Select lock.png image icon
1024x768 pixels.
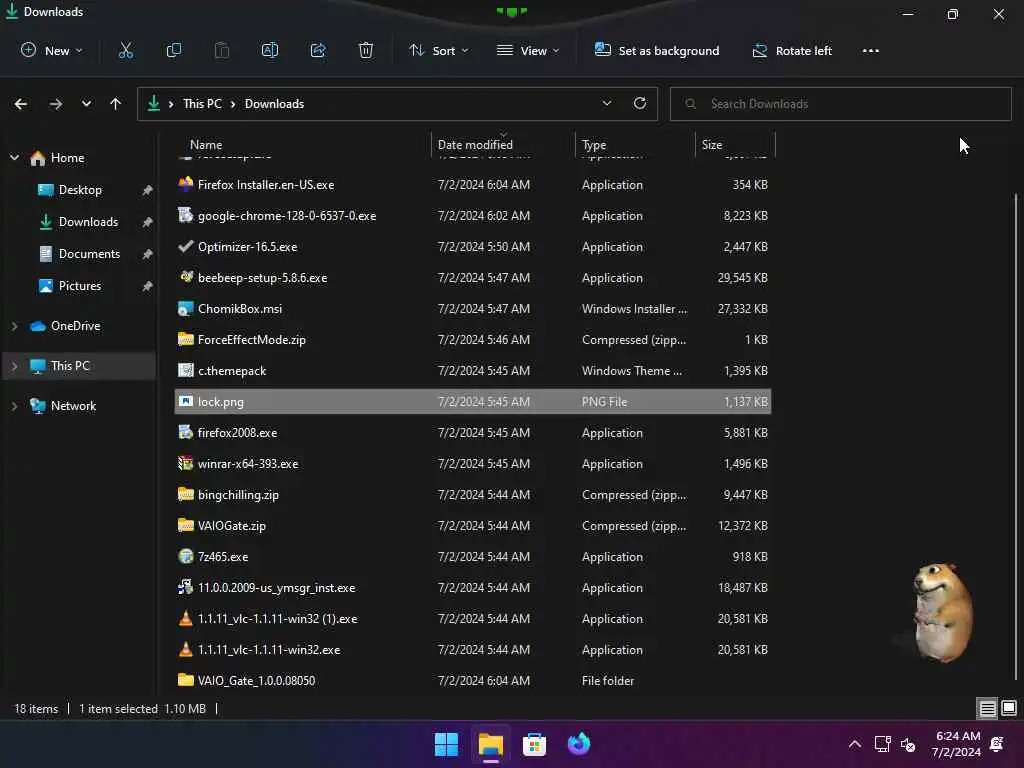pyautogui.click(x=185, y=401)
